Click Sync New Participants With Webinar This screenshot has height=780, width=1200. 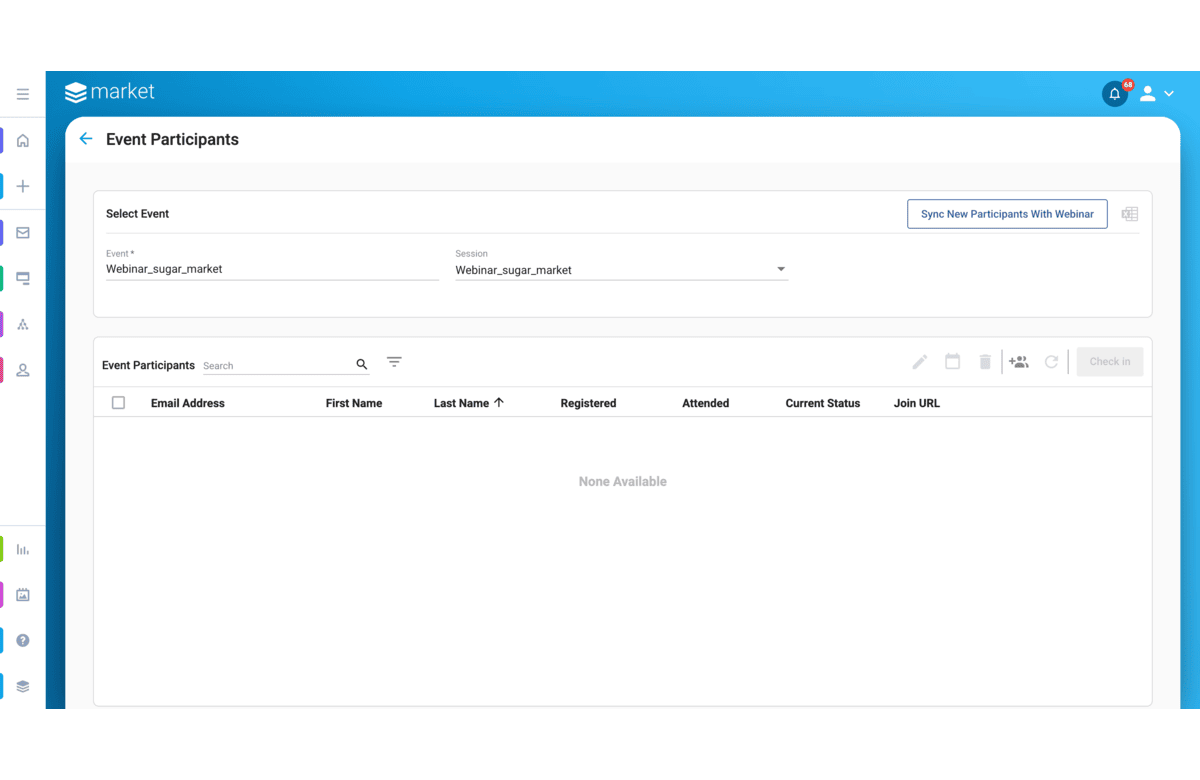pyautogui.click(x=1007, y=214)
